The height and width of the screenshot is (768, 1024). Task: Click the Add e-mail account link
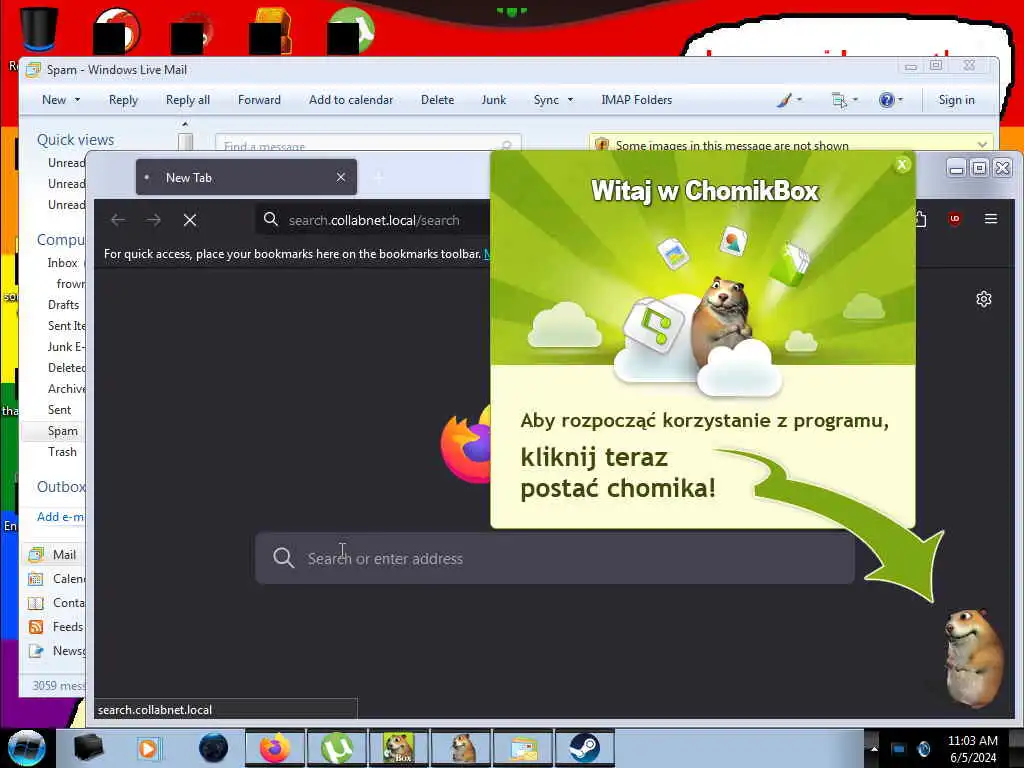61,517
